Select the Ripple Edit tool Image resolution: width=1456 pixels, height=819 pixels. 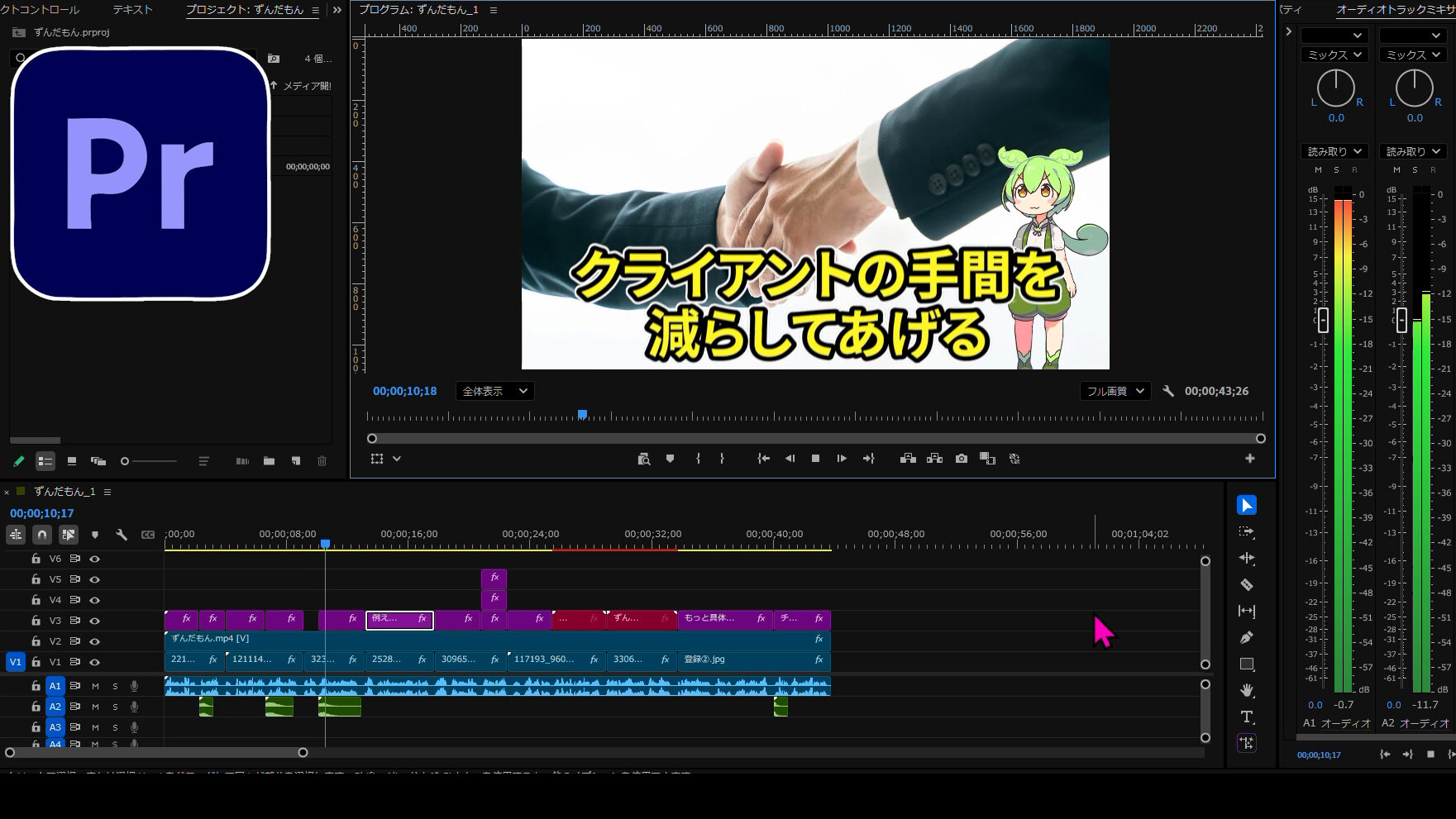(x=1247, y=559)
